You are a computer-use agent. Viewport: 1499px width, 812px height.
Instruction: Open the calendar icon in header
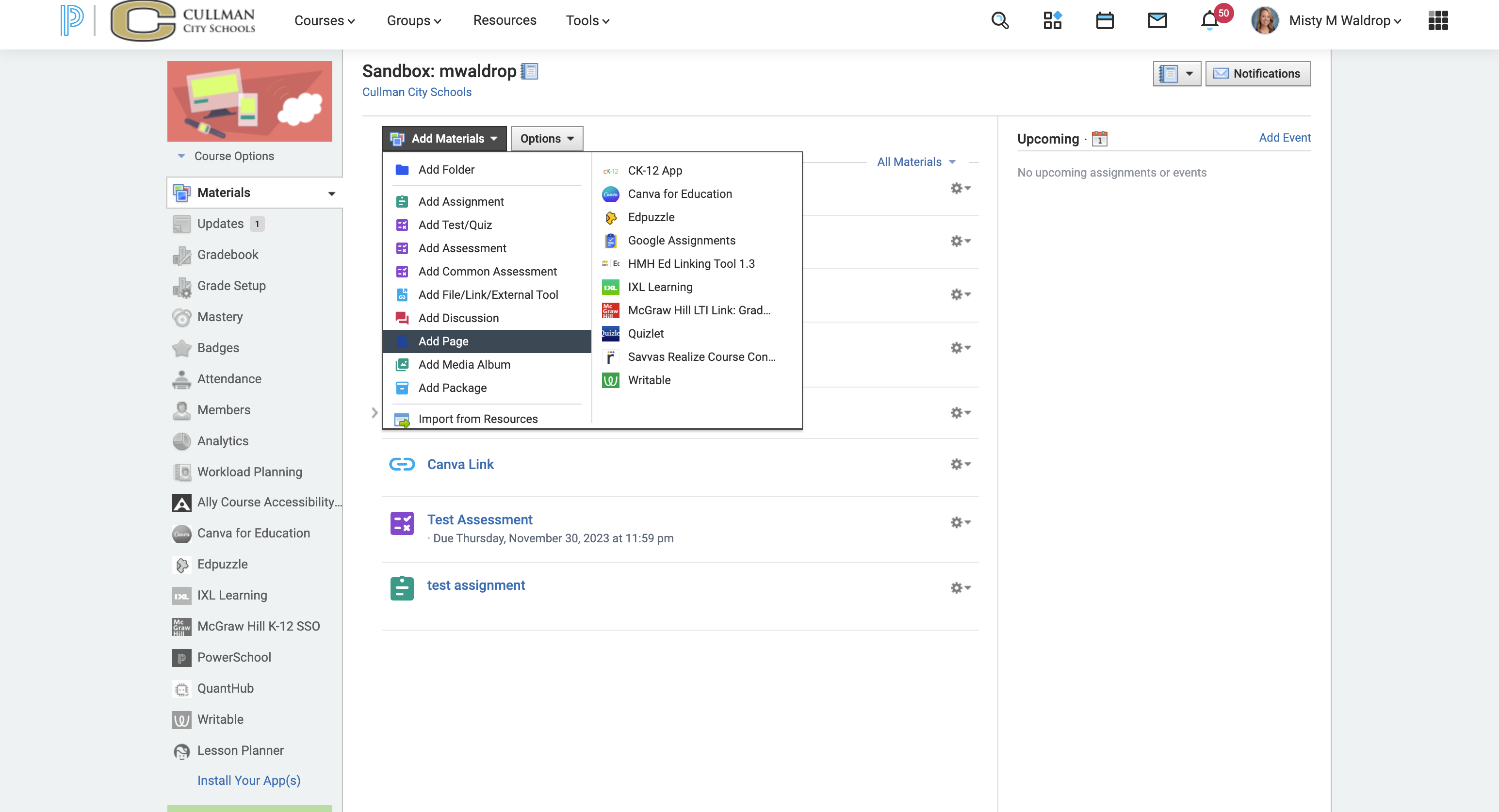[1105, 20]
